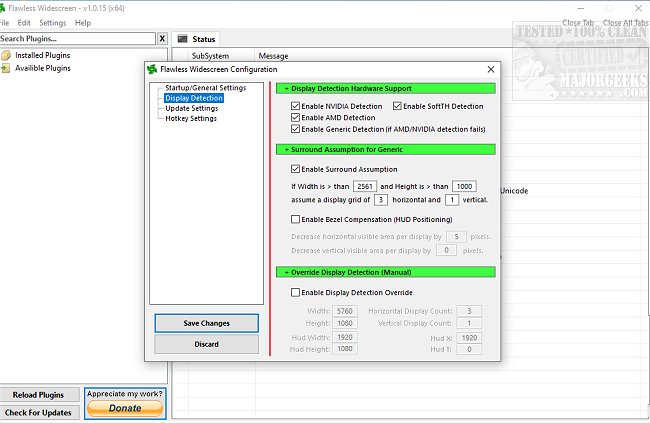Click the Flawless Widescreen Configuration dialog logo icon
650x423 pixels.
click(152, 69)
